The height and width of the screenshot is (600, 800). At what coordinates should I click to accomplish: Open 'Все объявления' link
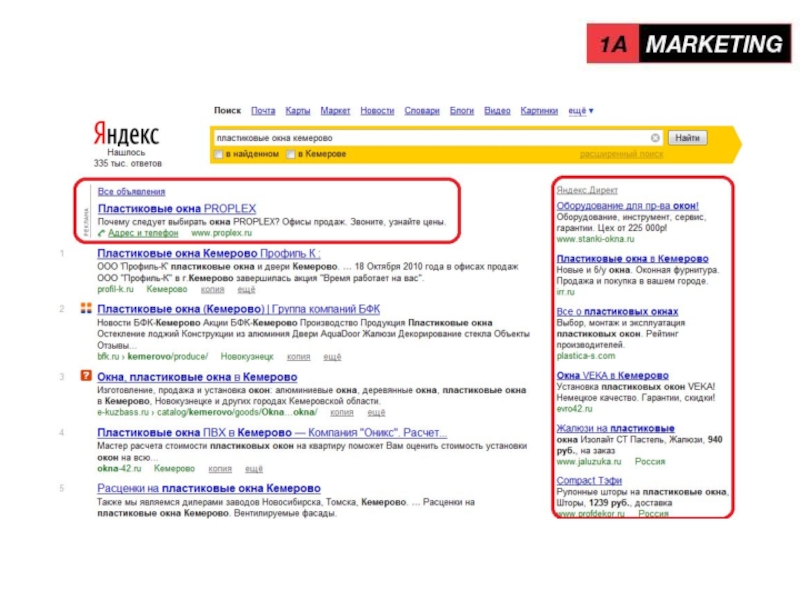pos(132,192)
